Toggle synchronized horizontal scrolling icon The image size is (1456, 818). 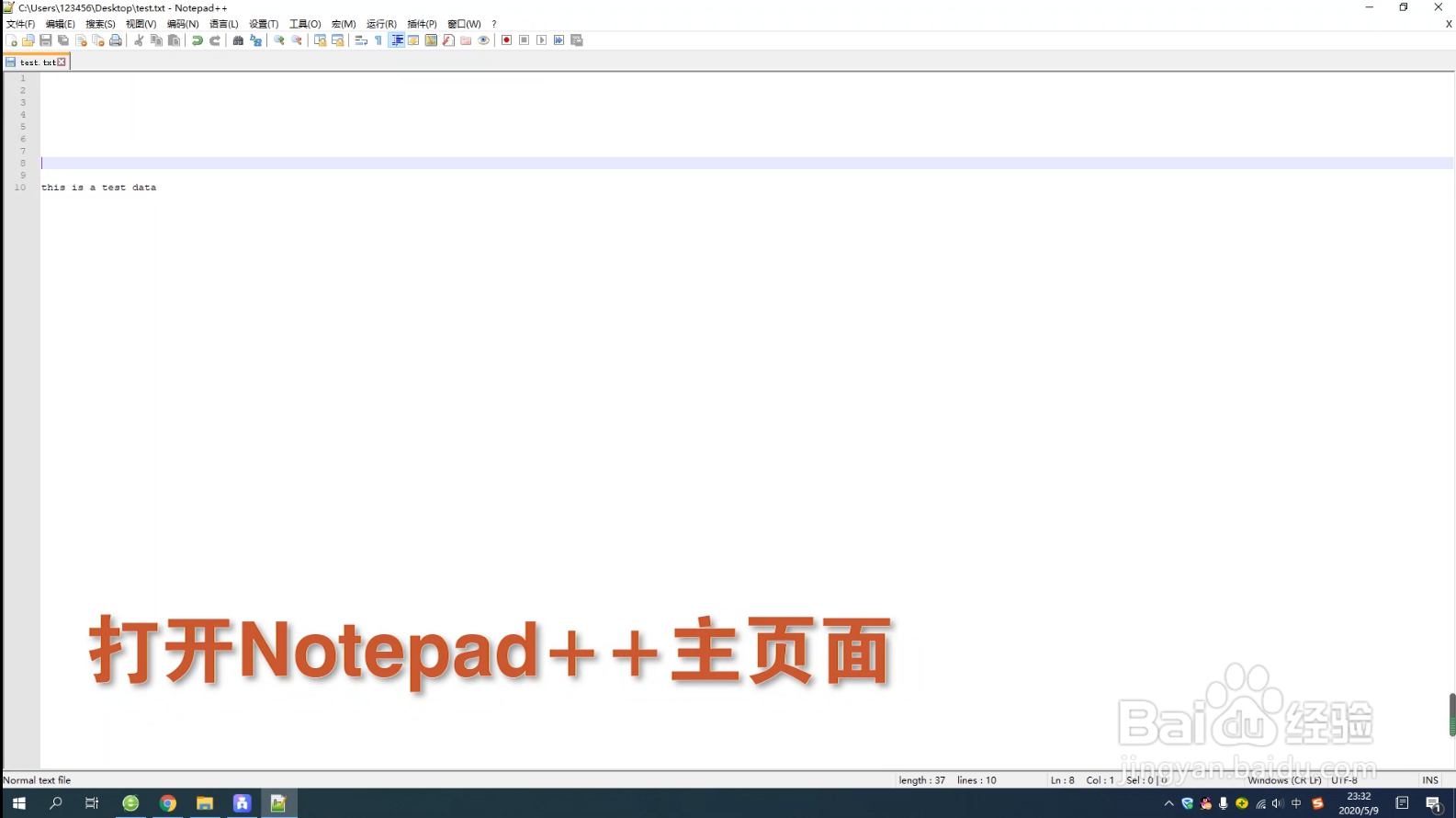click(337, 40)
